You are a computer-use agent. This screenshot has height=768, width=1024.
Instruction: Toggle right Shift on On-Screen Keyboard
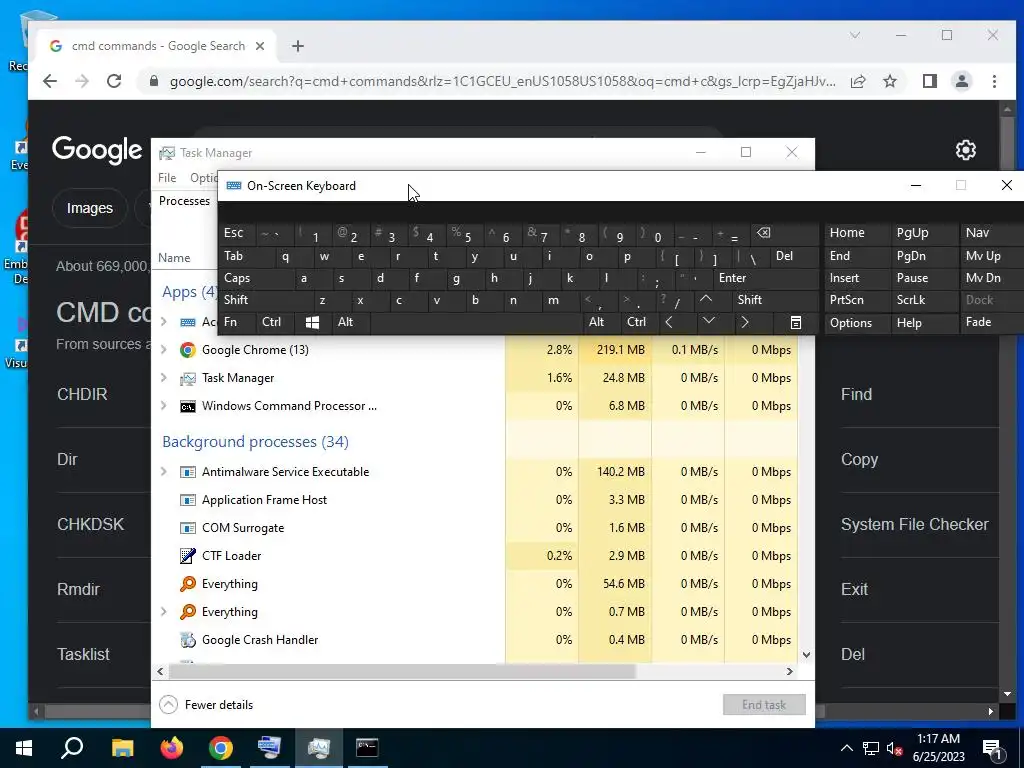pyautogui.click(x=774, y=300)
